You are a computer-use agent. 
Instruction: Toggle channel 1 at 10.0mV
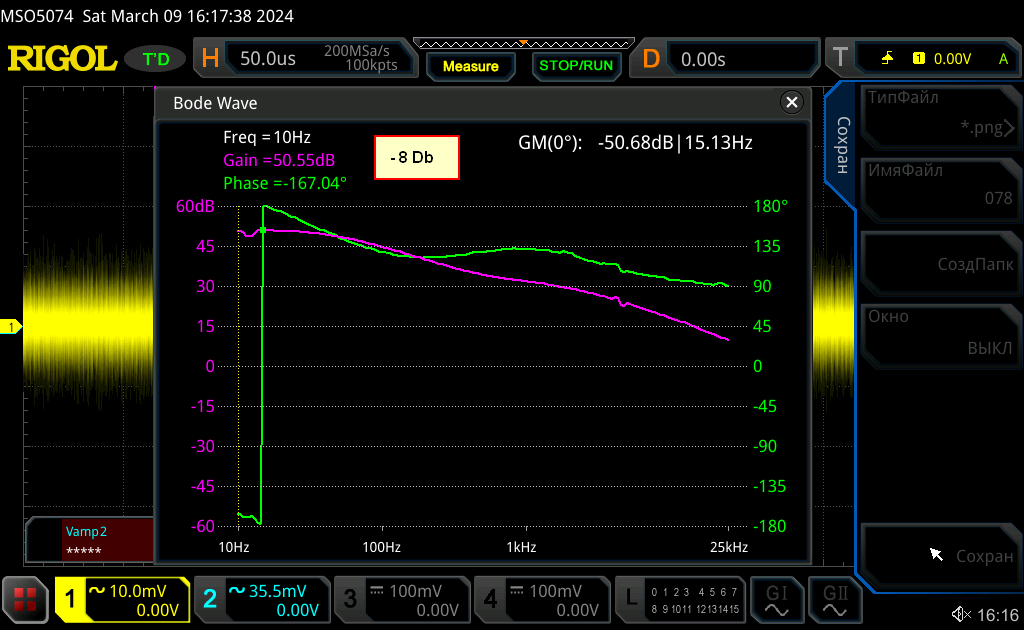coord(122,599)
